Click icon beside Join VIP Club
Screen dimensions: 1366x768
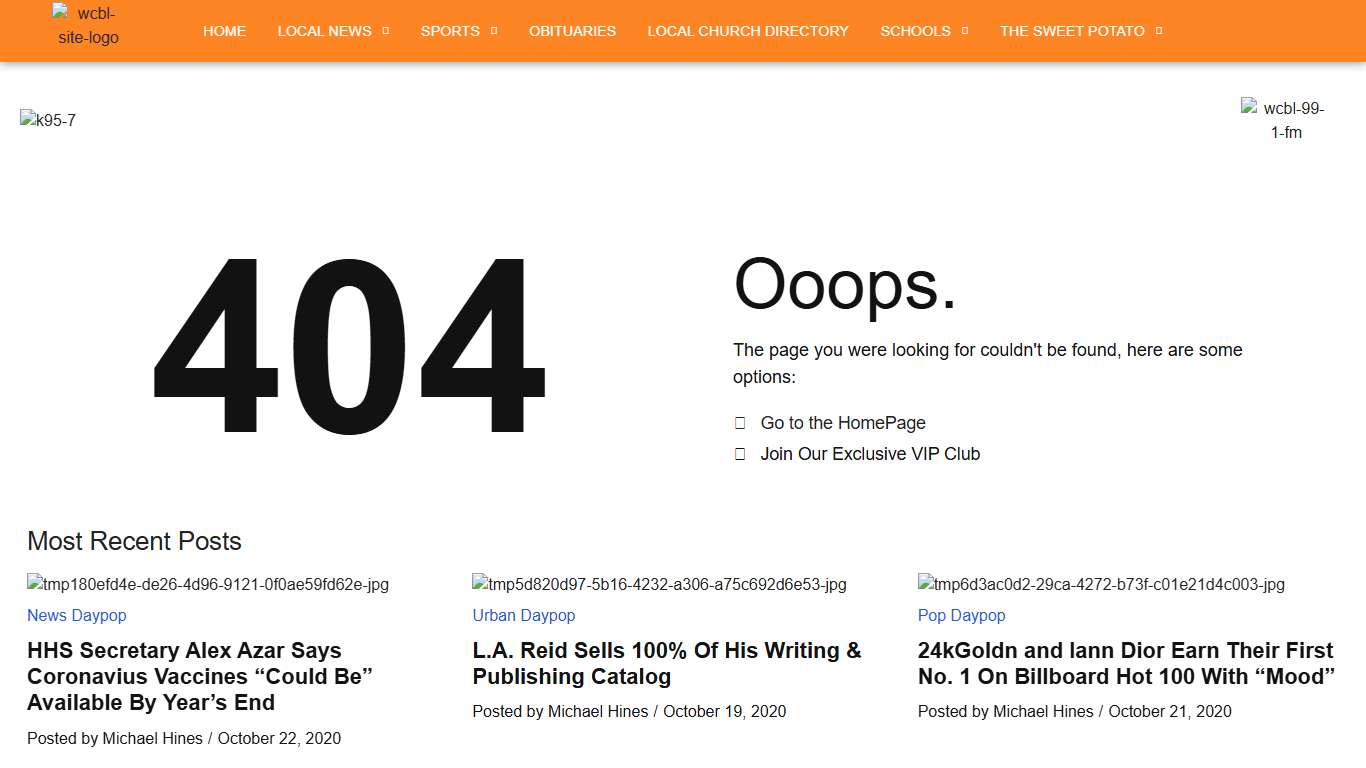tap(740, 454)
